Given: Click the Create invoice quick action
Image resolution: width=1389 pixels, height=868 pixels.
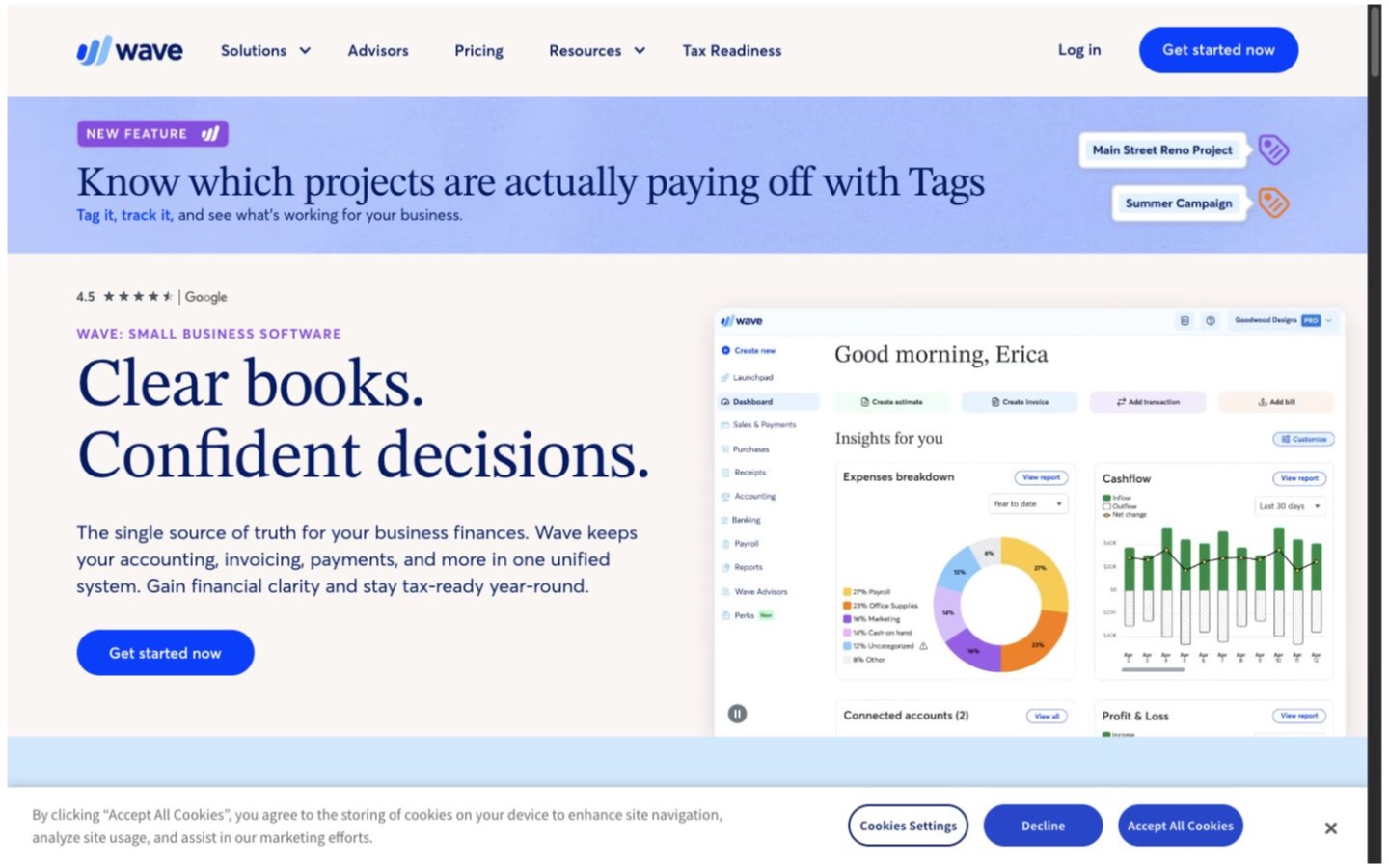Looking at the screenshot, I should 1020,402.
